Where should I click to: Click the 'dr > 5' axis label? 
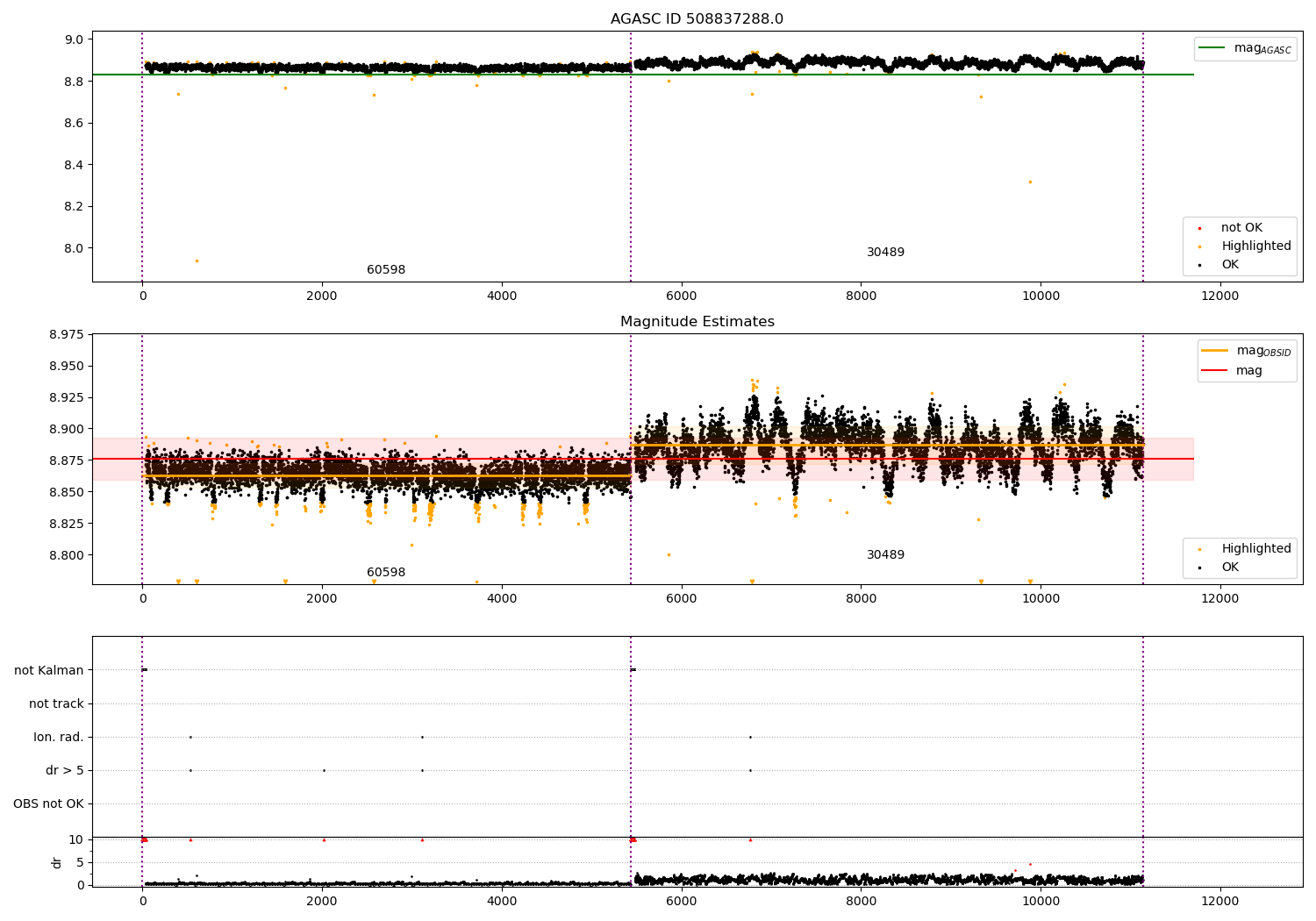pyautogui.click(x=65, y=770)
